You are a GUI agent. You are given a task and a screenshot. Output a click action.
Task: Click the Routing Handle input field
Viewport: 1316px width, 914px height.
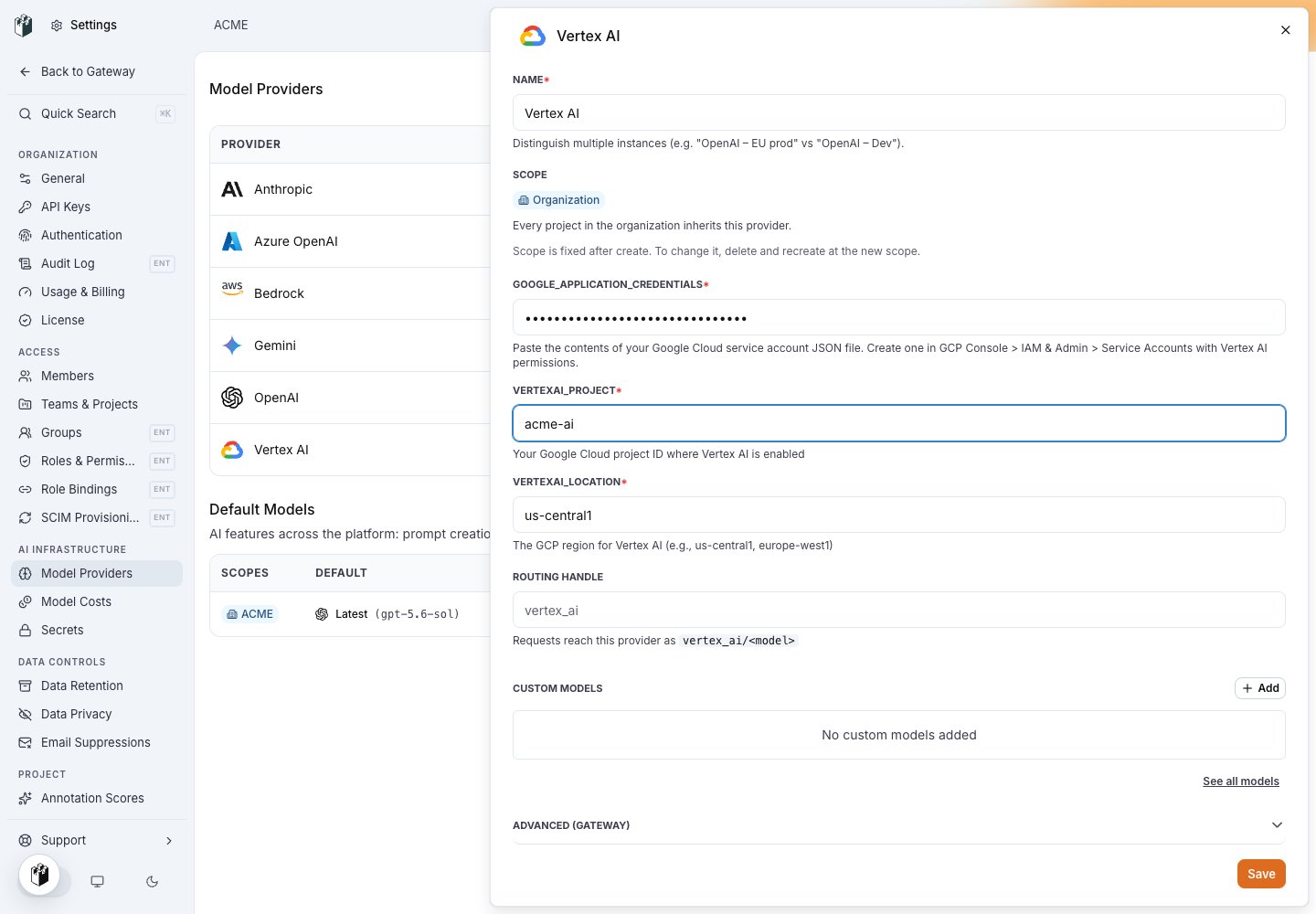(x=899, y=611)
